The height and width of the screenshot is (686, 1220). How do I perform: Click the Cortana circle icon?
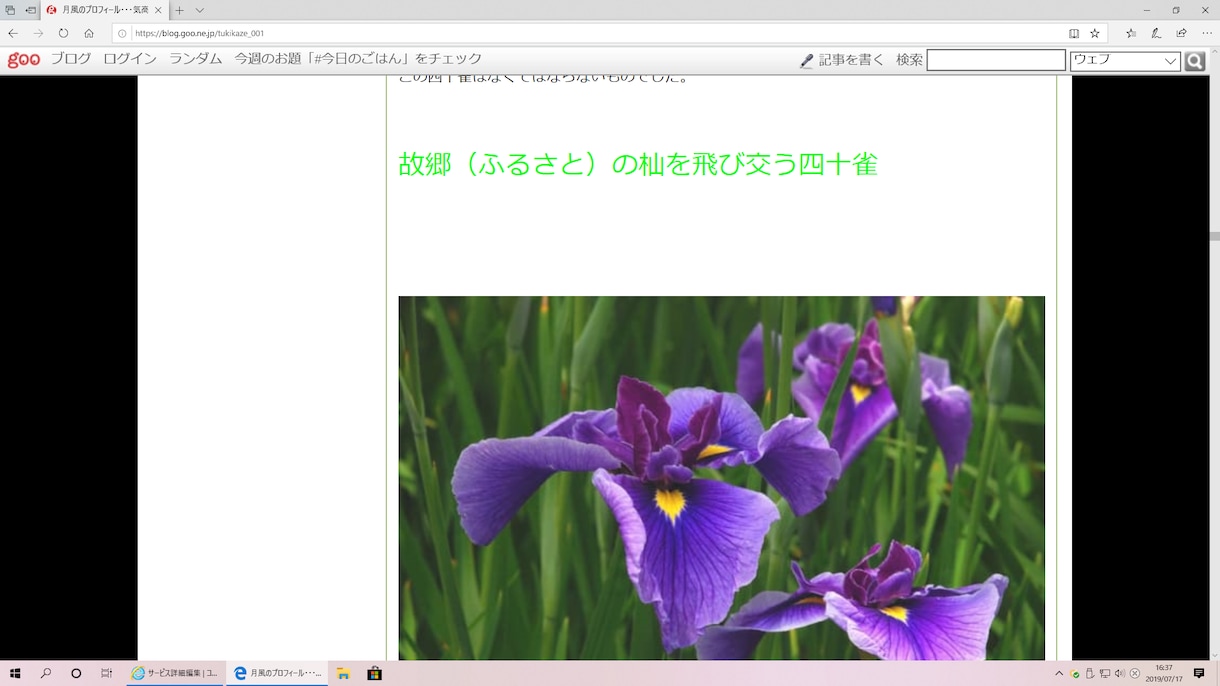(x=76, y=673)
